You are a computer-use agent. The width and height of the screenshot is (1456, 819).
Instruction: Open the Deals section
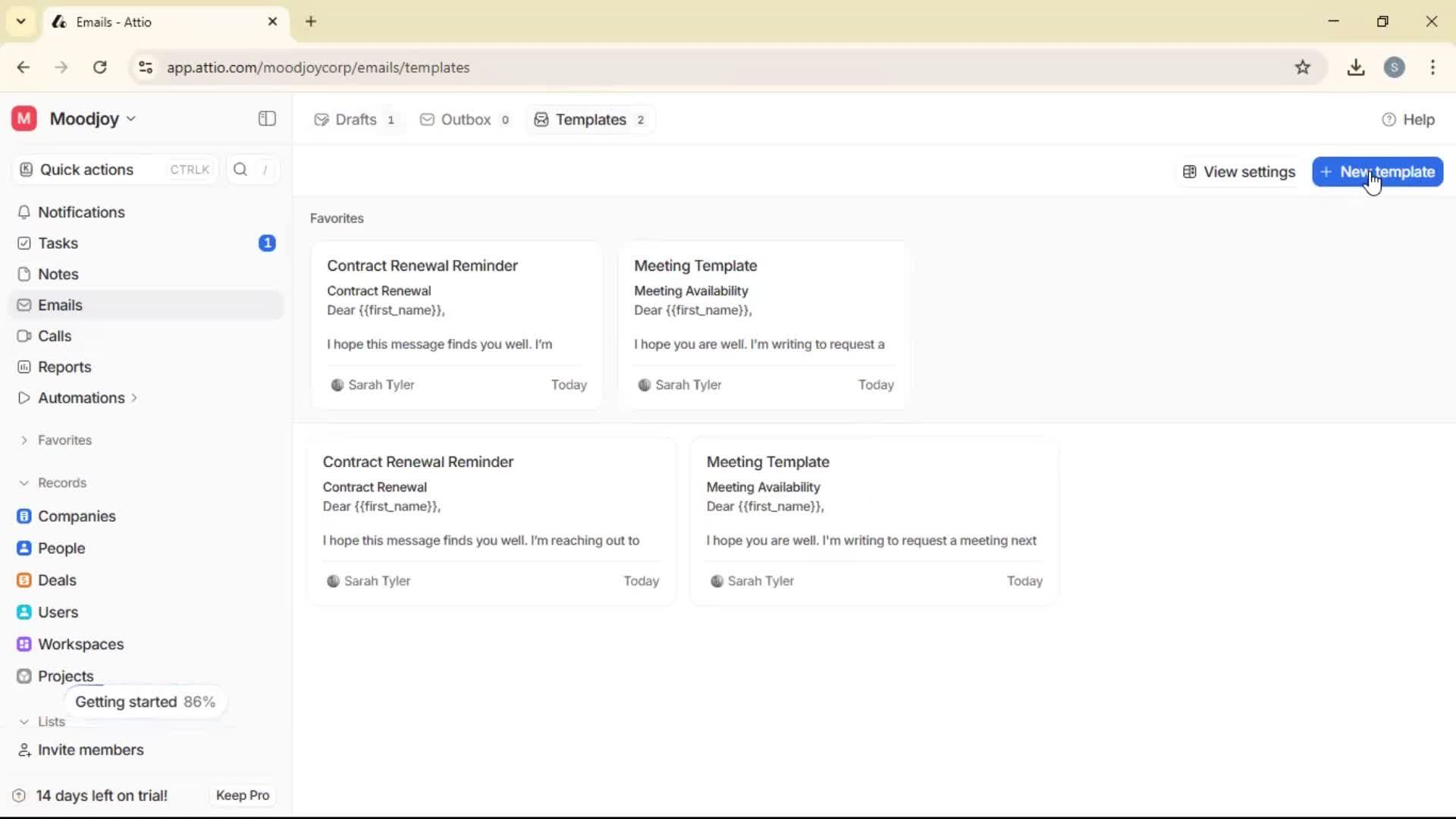point(57,580)
